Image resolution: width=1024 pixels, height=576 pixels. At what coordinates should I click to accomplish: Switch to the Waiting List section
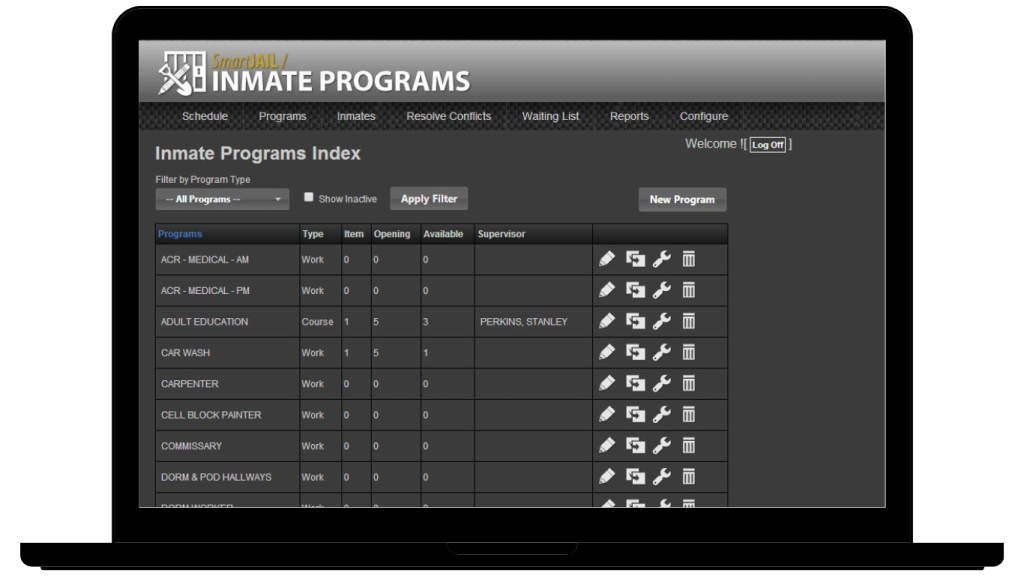pyautogui.click(x=550, y=116)
